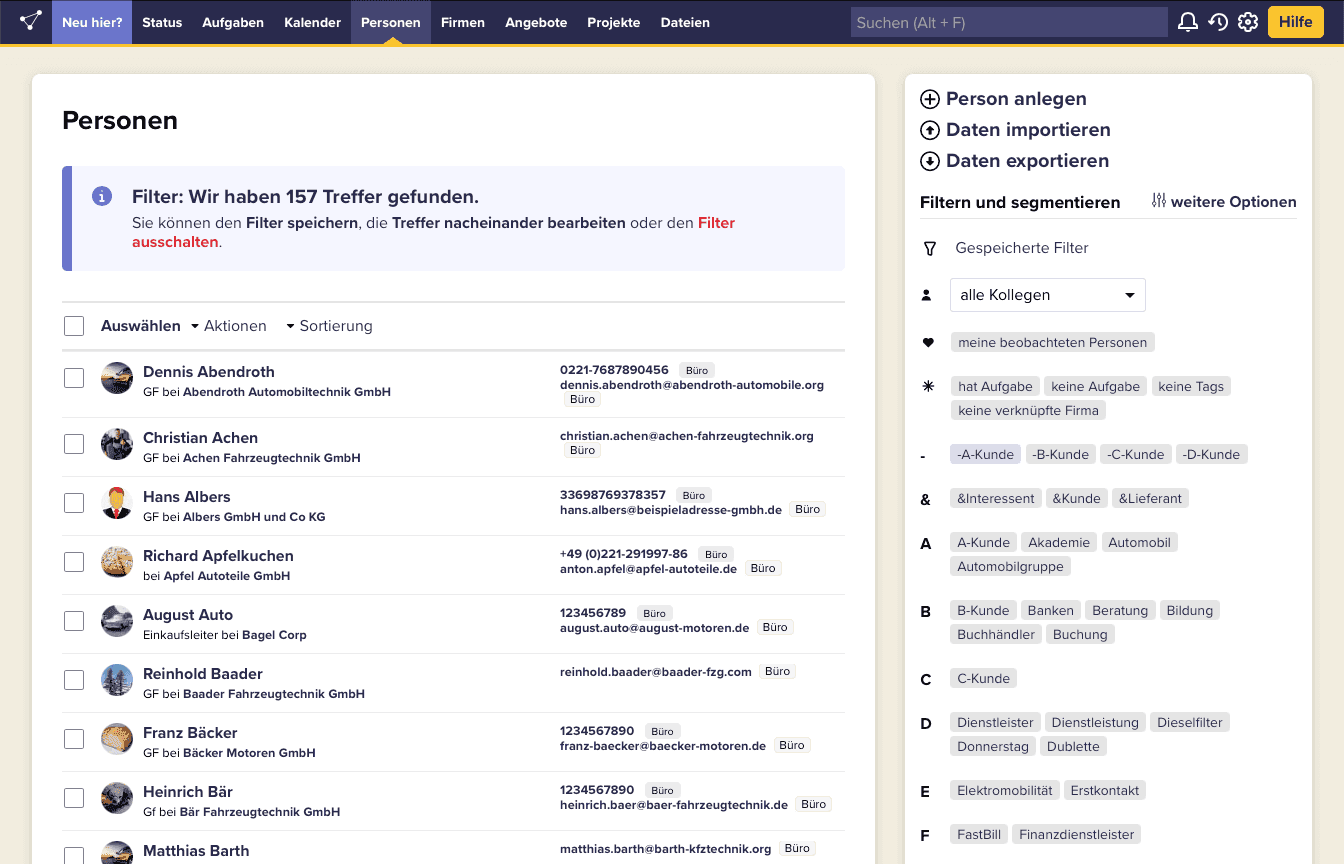The height and width of the screenshot is (864, 1344).
Task: Click the funnel icon beside Gespeicherte Filter
Action: click(x=928, y=247)
